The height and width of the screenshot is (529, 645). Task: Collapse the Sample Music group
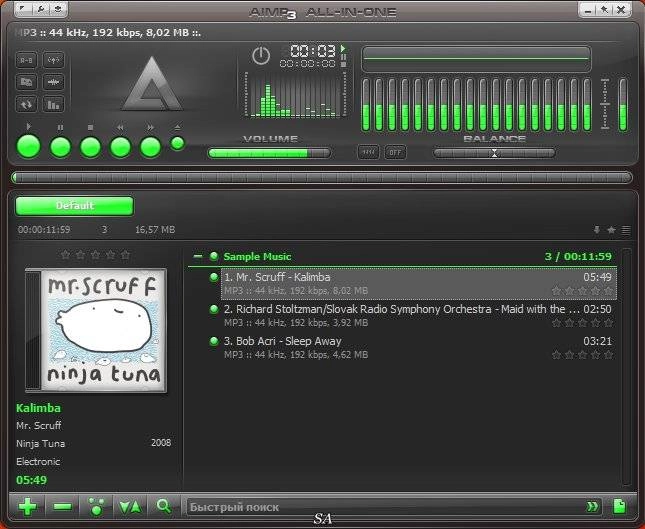(x=198, y=256)
